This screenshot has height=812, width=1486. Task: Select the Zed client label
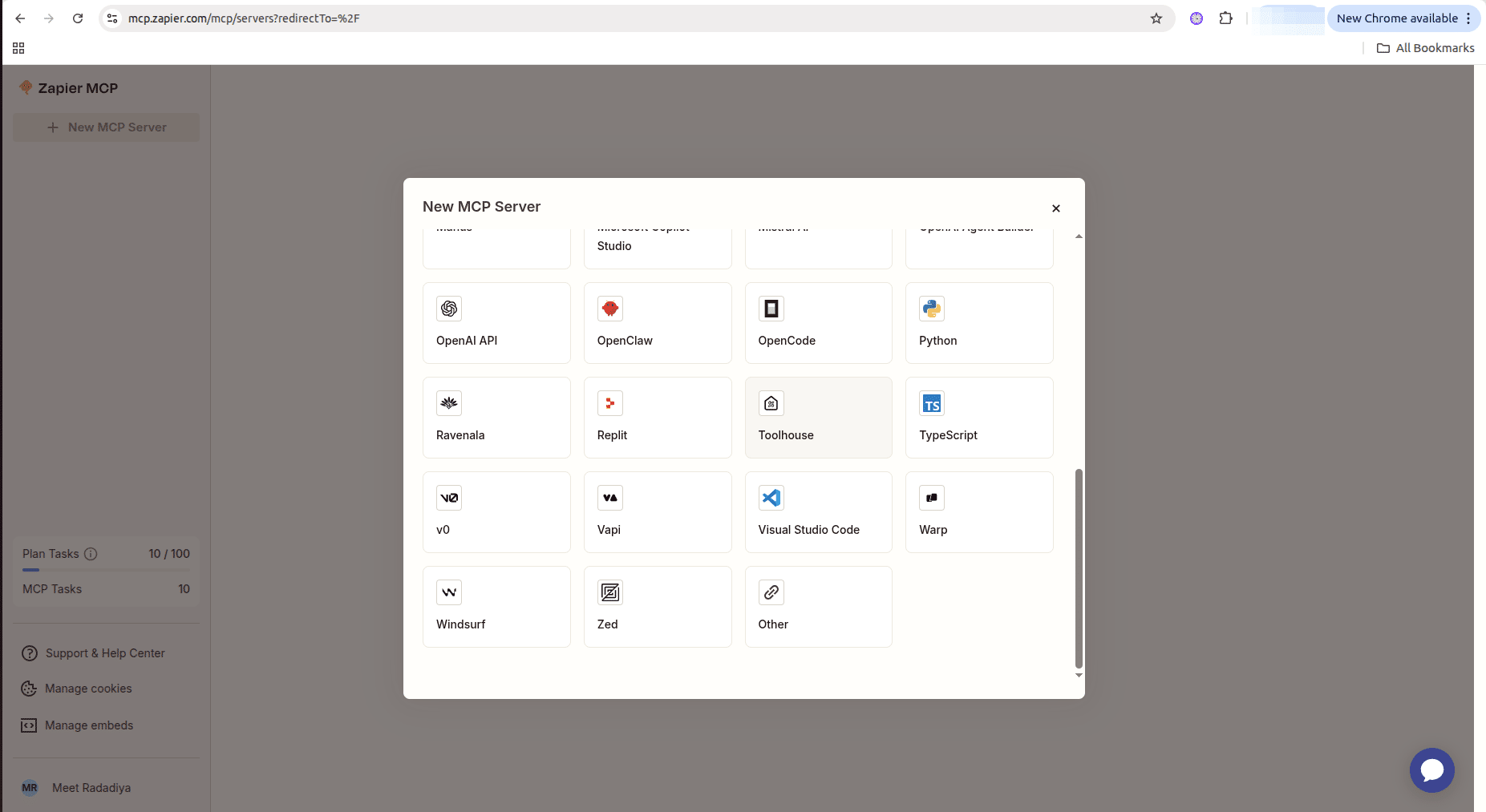[608, 624]
